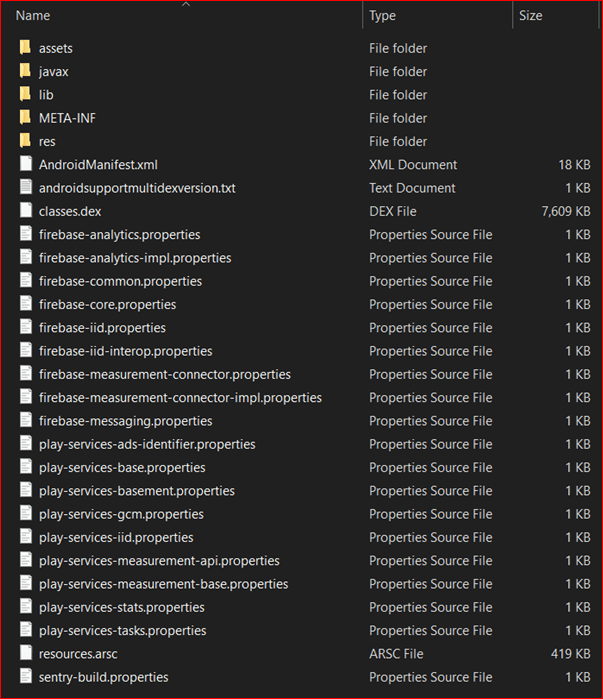
Task: Click the AndroidManifest.xml file icon
Action: [26, 164]
